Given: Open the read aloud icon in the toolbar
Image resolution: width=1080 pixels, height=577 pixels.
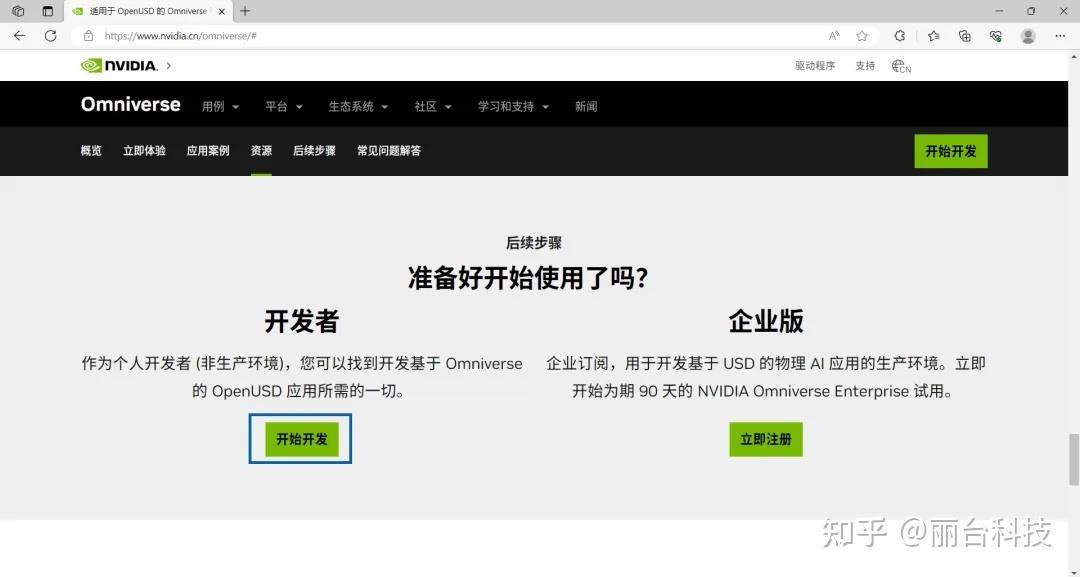Looking at the screenshot, I should click(833, 35).
